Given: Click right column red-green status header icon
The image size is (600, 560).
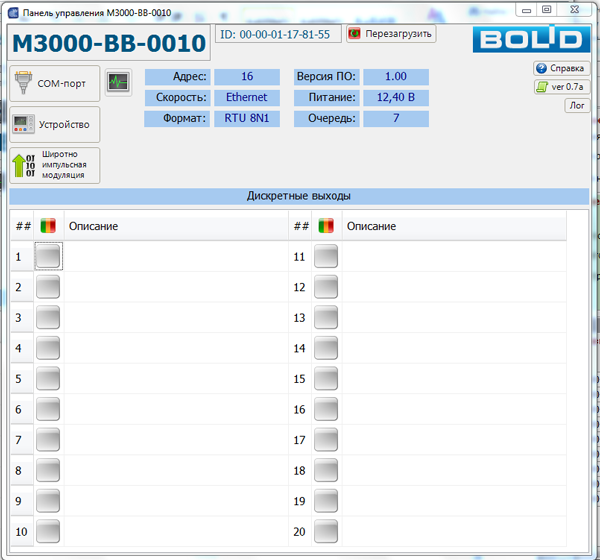Looking at the screenshot, I should tap(326, 227).
